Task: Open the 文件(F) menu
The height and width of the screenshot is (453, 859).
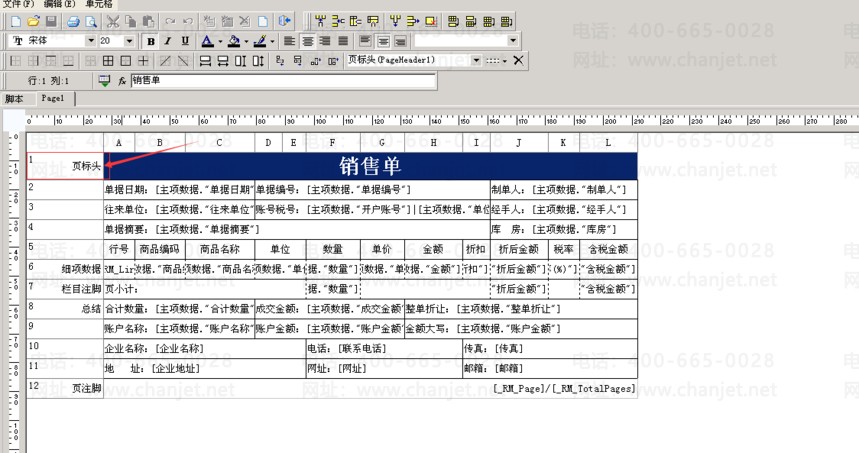Action: (19, 4)
